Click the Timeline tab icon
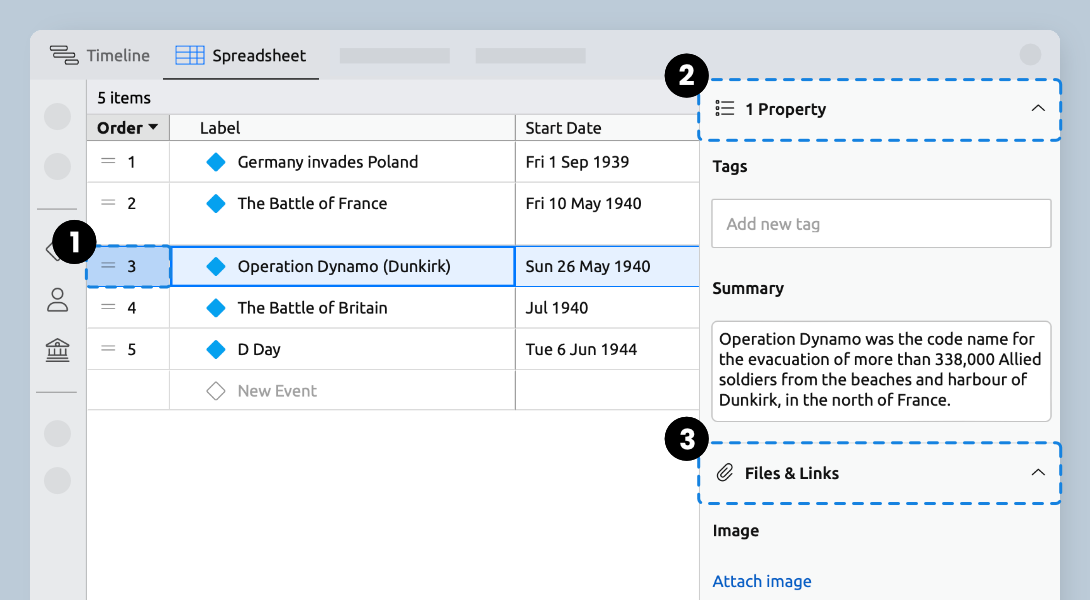This screenshot has height=600, width=1090. pyautogui.click(x=64, y=56)
